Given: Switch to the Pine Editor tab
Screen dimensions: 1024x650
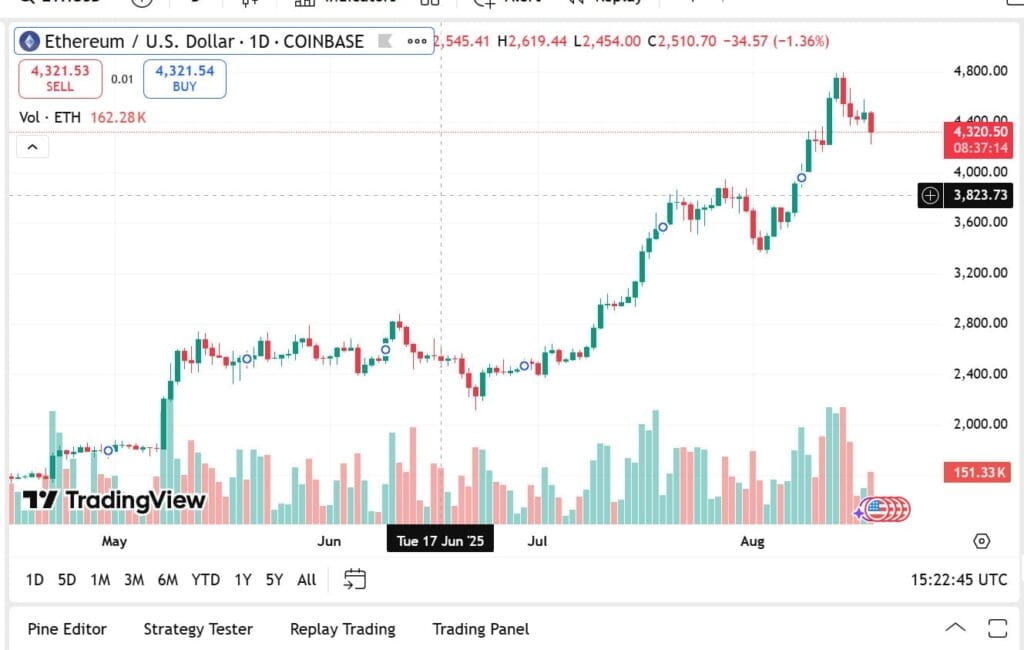Looking at the screenshot, I should click(67, 629).
